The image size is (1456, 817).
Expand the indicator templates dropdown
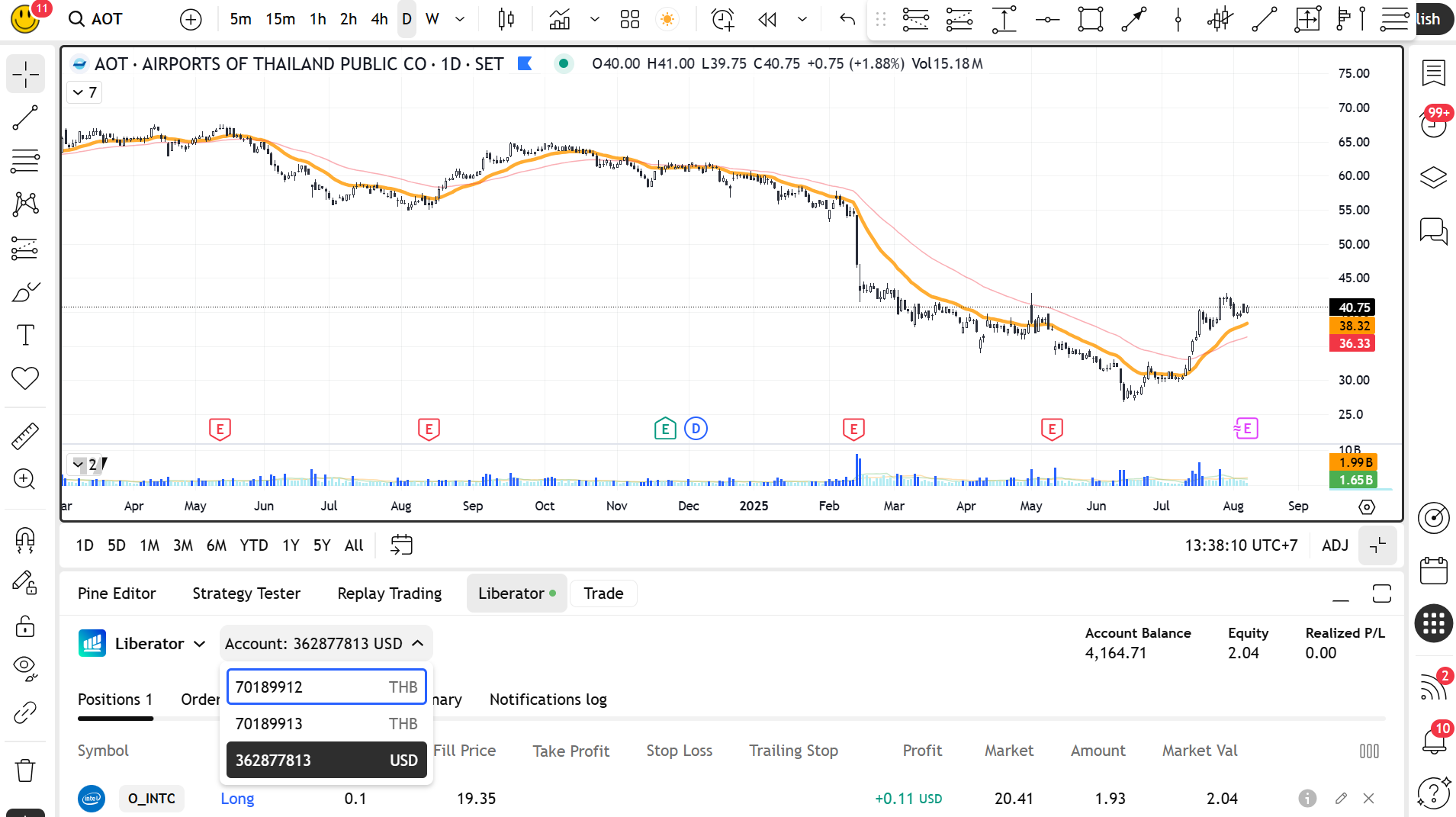click(x=595, y=19)
